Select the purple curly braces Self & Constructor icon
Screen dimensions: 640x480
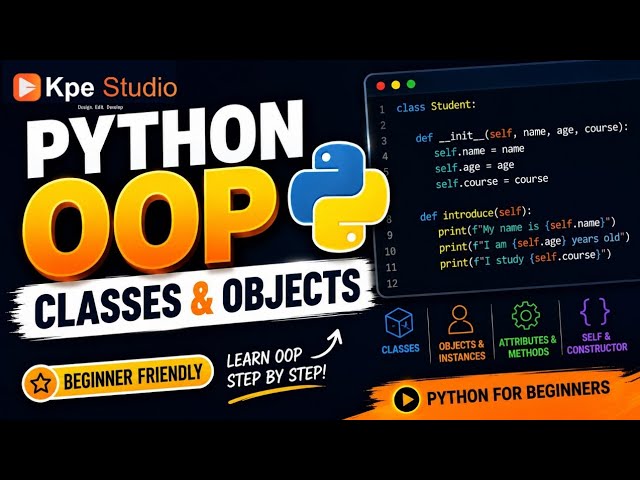click(595, 312)
